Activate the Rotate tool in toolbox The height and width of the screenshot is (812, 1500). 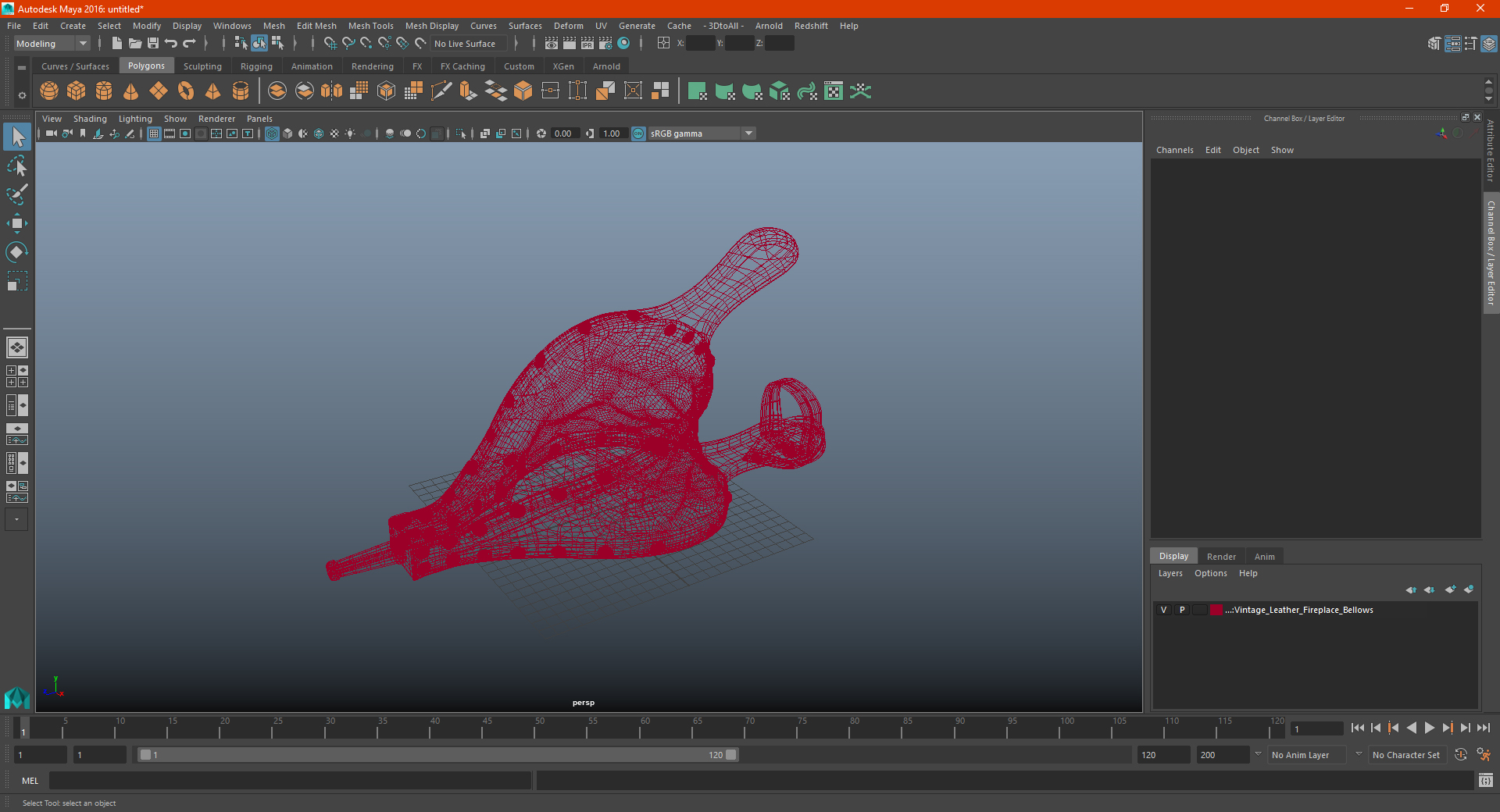(x=17, y=252)
